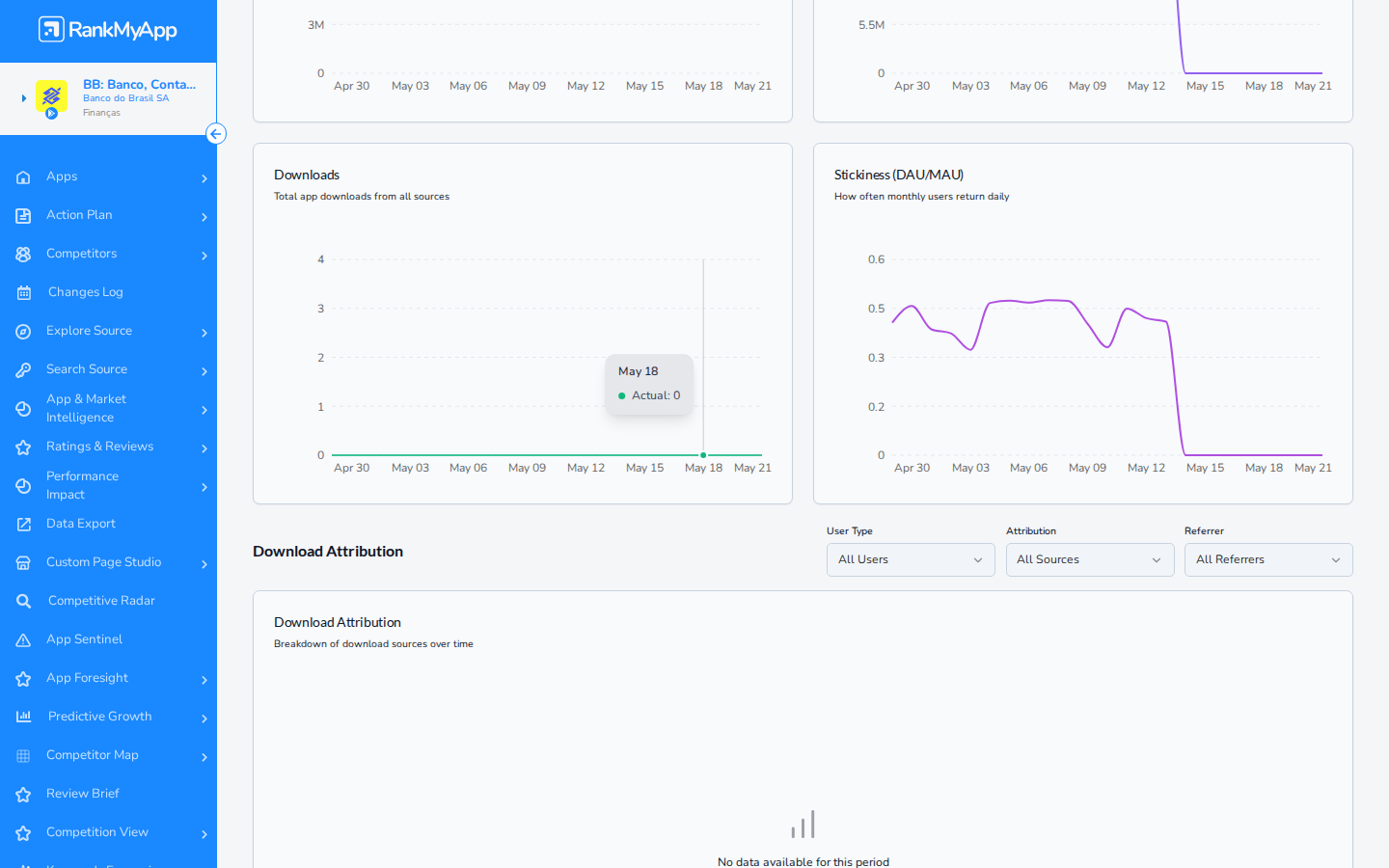Viewport: 1389px width, 868px height.
Task: Expand the Custom Page Studio chevron
Action: pos(204,564)
